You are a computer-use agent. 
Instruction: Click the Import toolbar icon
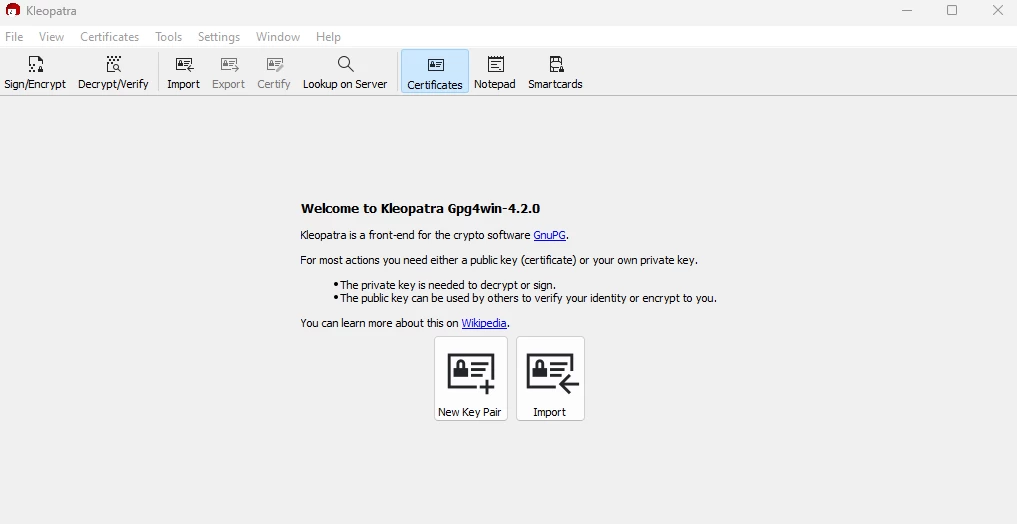183,73
